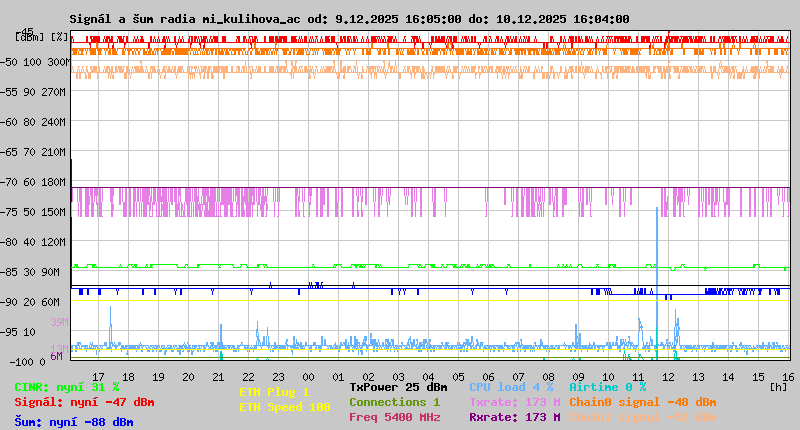This screenshot has height=430, width=800.
Task: Click the "-100 0" y-axis label
Action: [28, 362]
